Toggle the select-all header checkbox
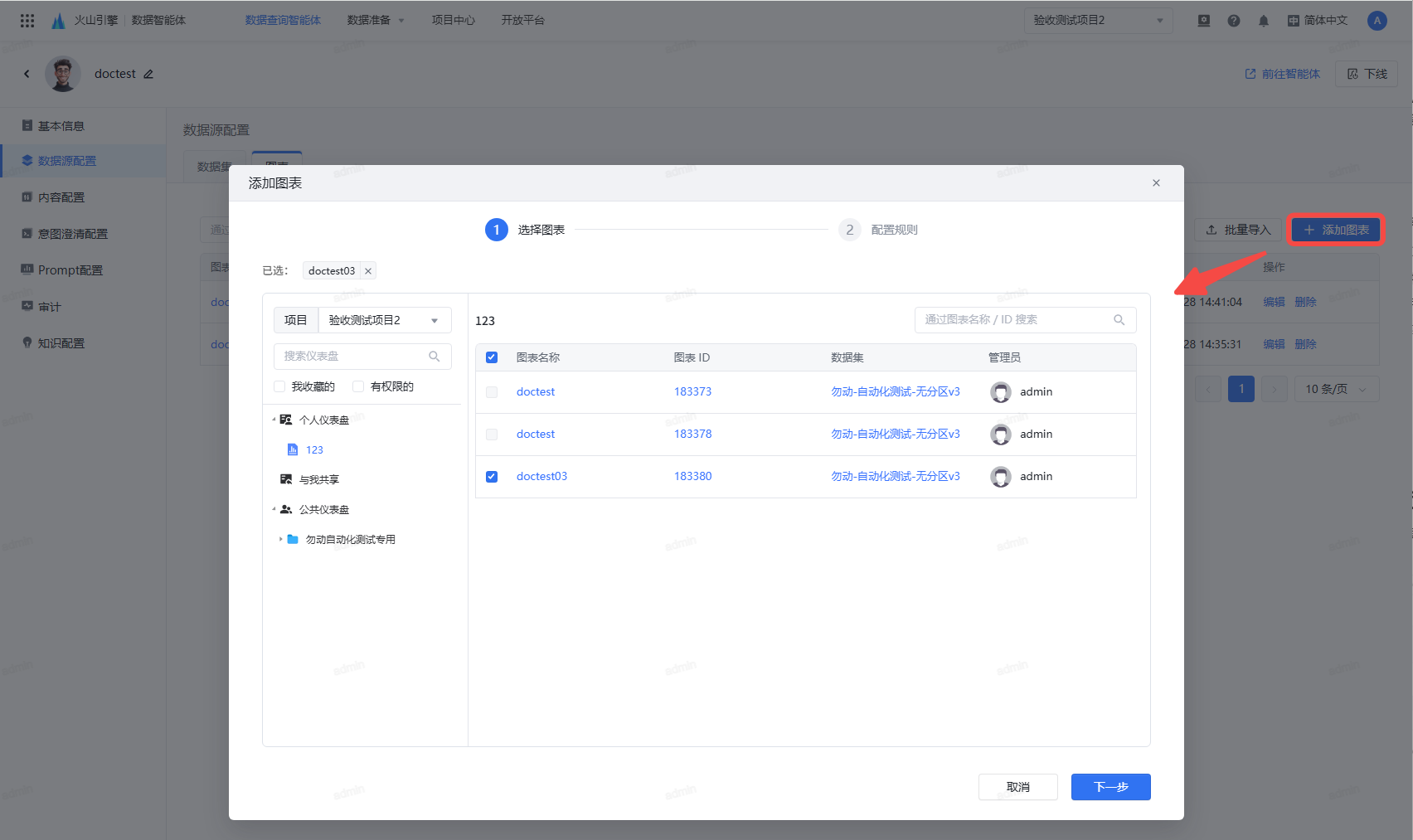This screenshot has height=840, width=1413. click(x=492, y=357)
